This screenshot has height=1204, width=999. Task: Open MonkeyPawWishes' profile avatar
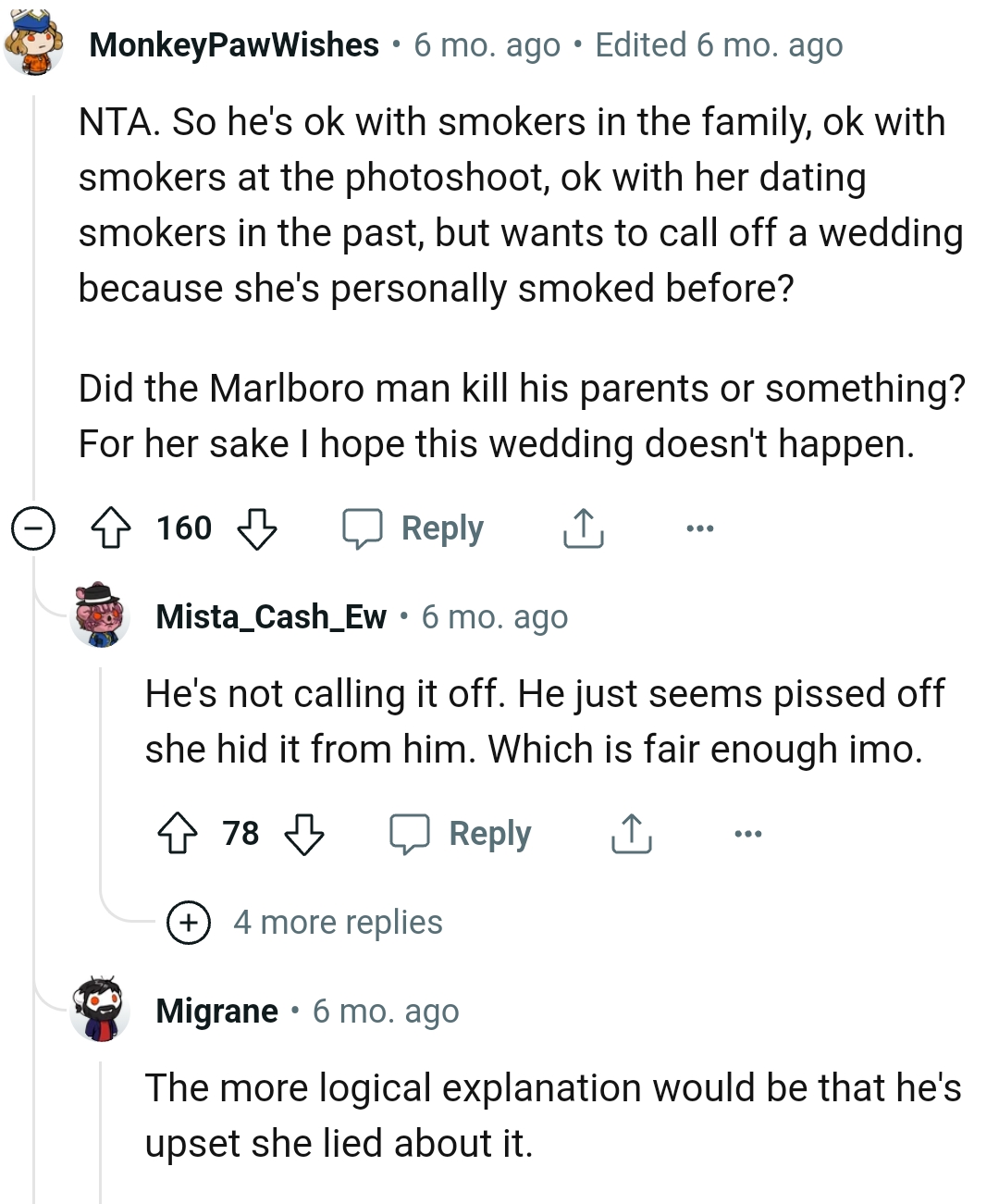click(x=34, y=43)
